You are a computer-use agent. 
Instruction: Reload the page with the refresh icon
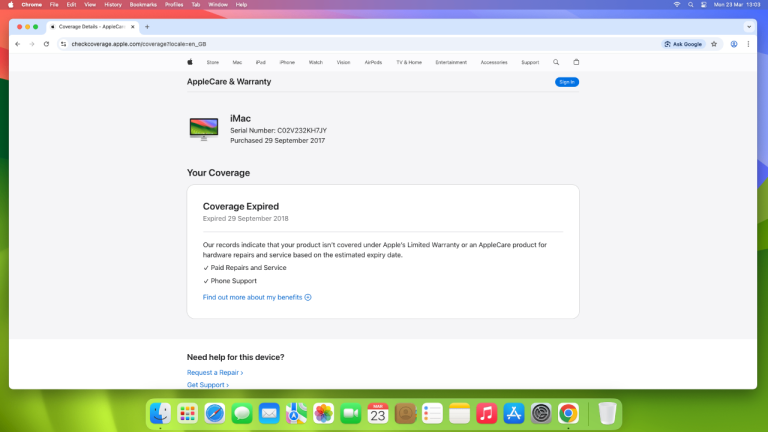(46, 44)
